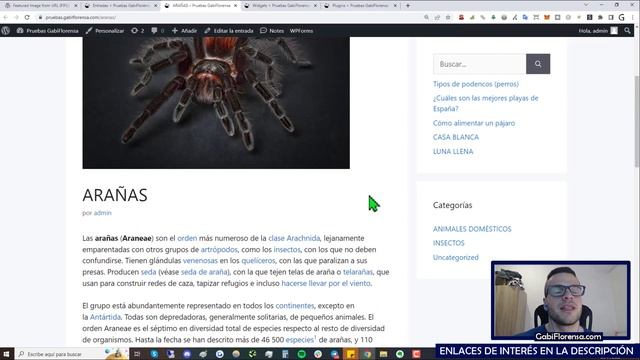This screenshot has height=360, width=640.
Task: Open WPForms in admin bar
Action: pyautogui.click(x=301, y=31)
